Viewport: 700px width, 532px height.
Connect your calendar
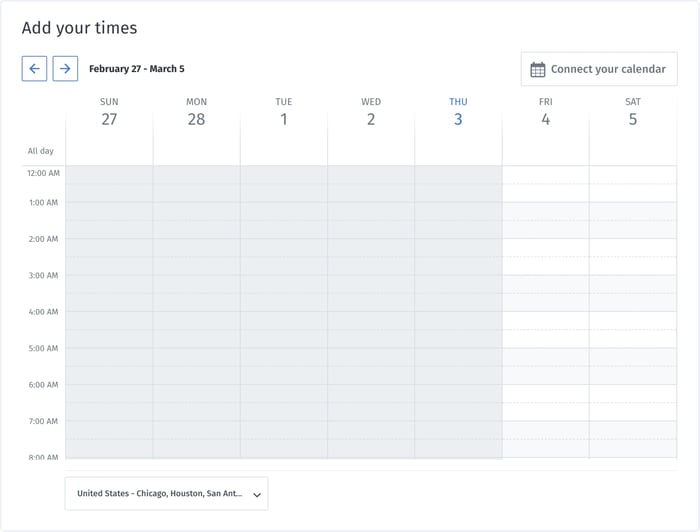(x=599, y=69)
